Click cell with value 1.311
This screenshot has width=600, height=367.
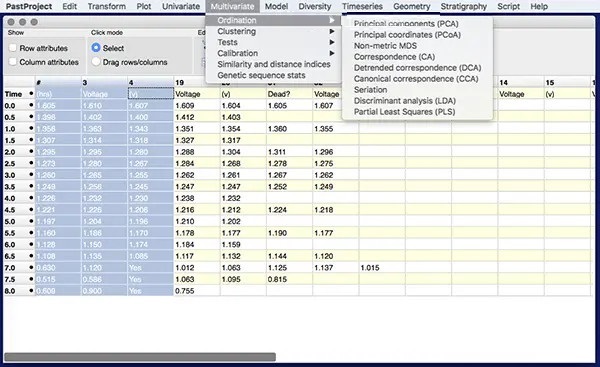289,152
